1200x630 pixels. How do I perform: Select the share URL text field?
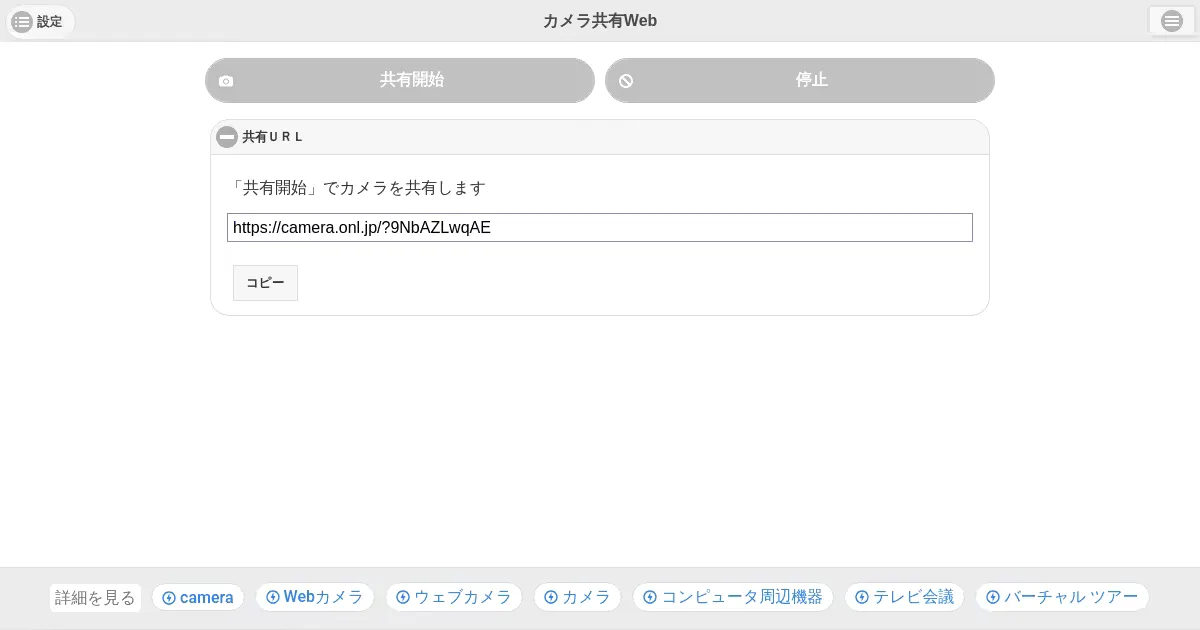pos(599,227)
